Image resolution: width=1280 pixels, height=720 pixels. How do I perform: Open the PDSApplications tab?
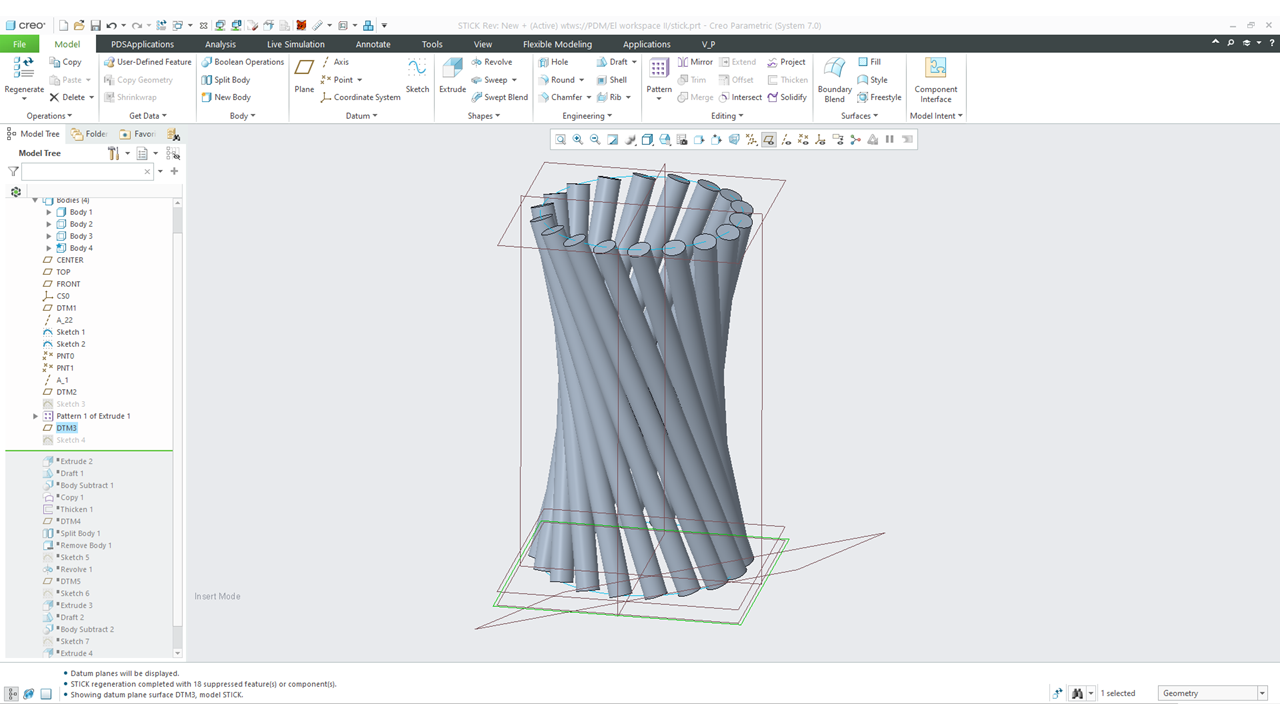[142, 44]
